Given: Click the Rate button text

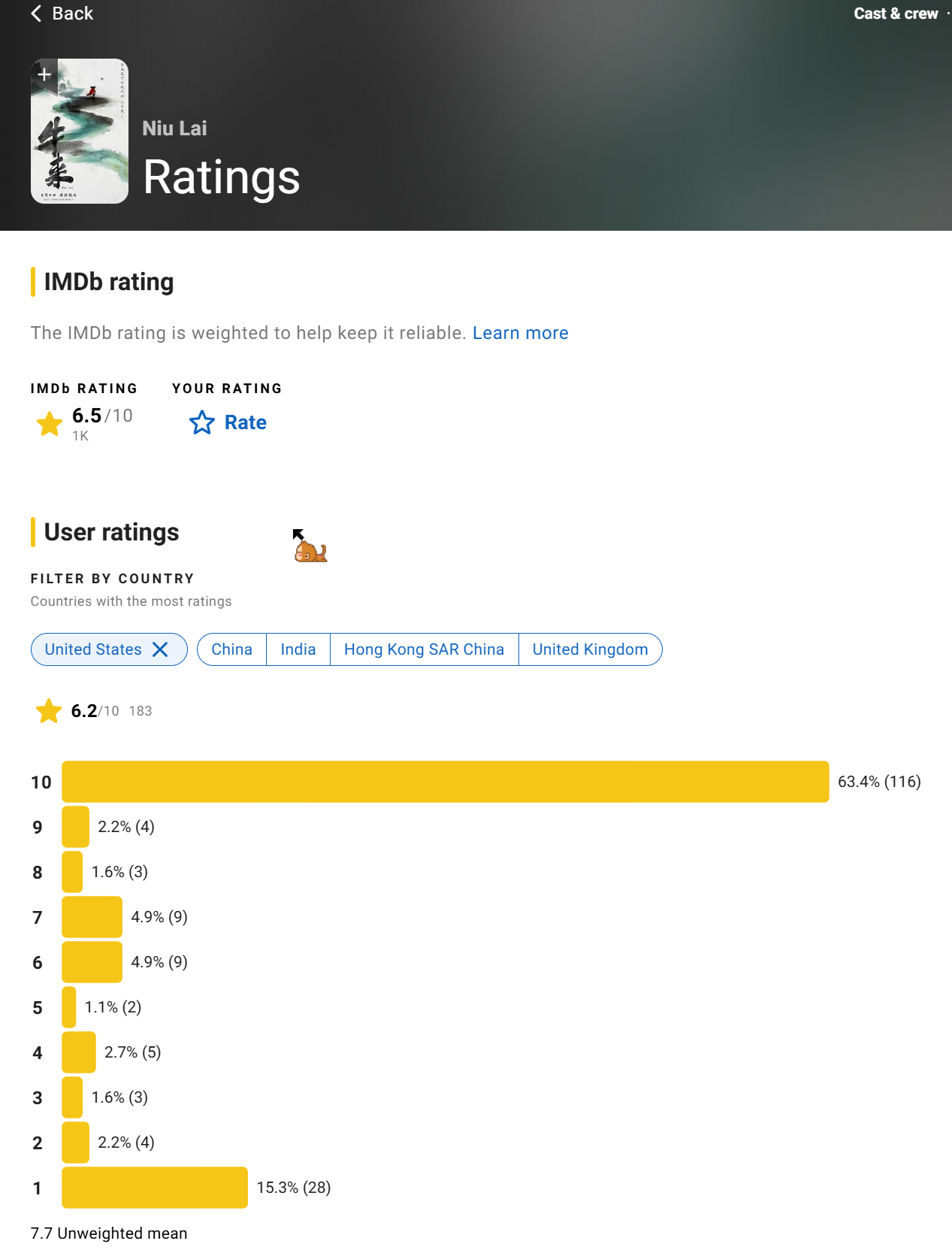Looking at the screenshot, I should point(246,422).
